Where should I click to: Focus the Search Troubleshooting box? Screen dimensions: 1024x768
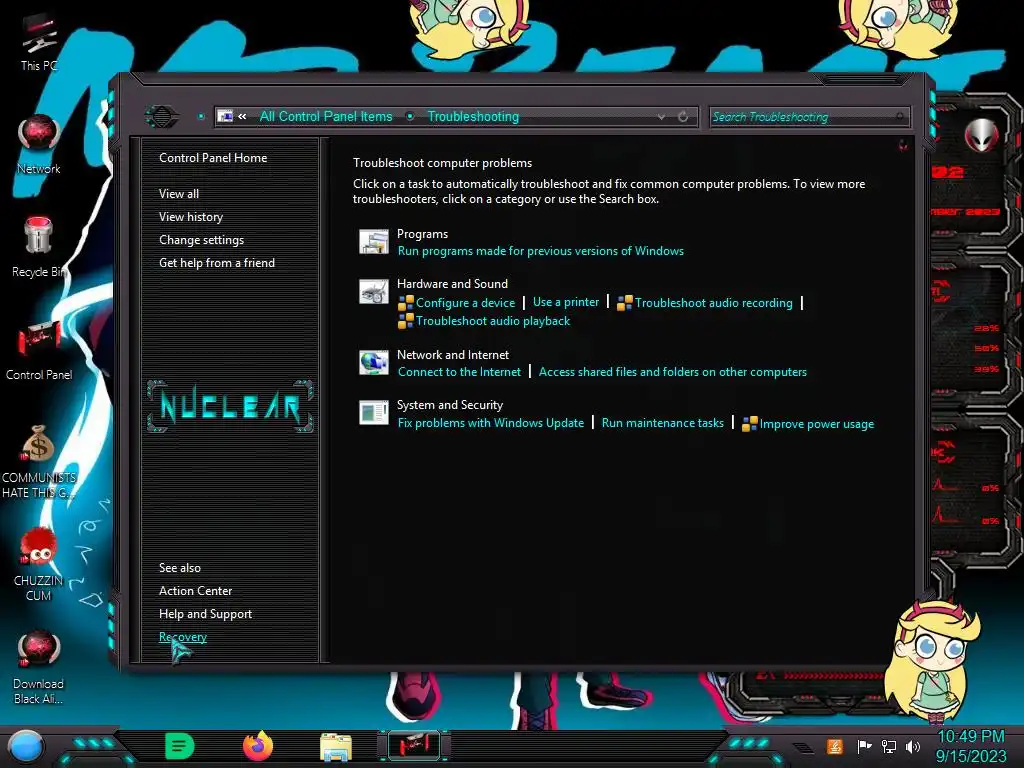pos(808,117)
